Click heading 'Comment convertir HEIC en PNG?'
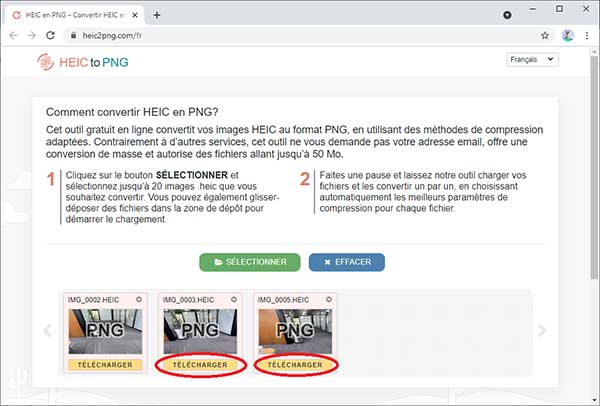This screenshot has height=406, width=600. (132, 112)
